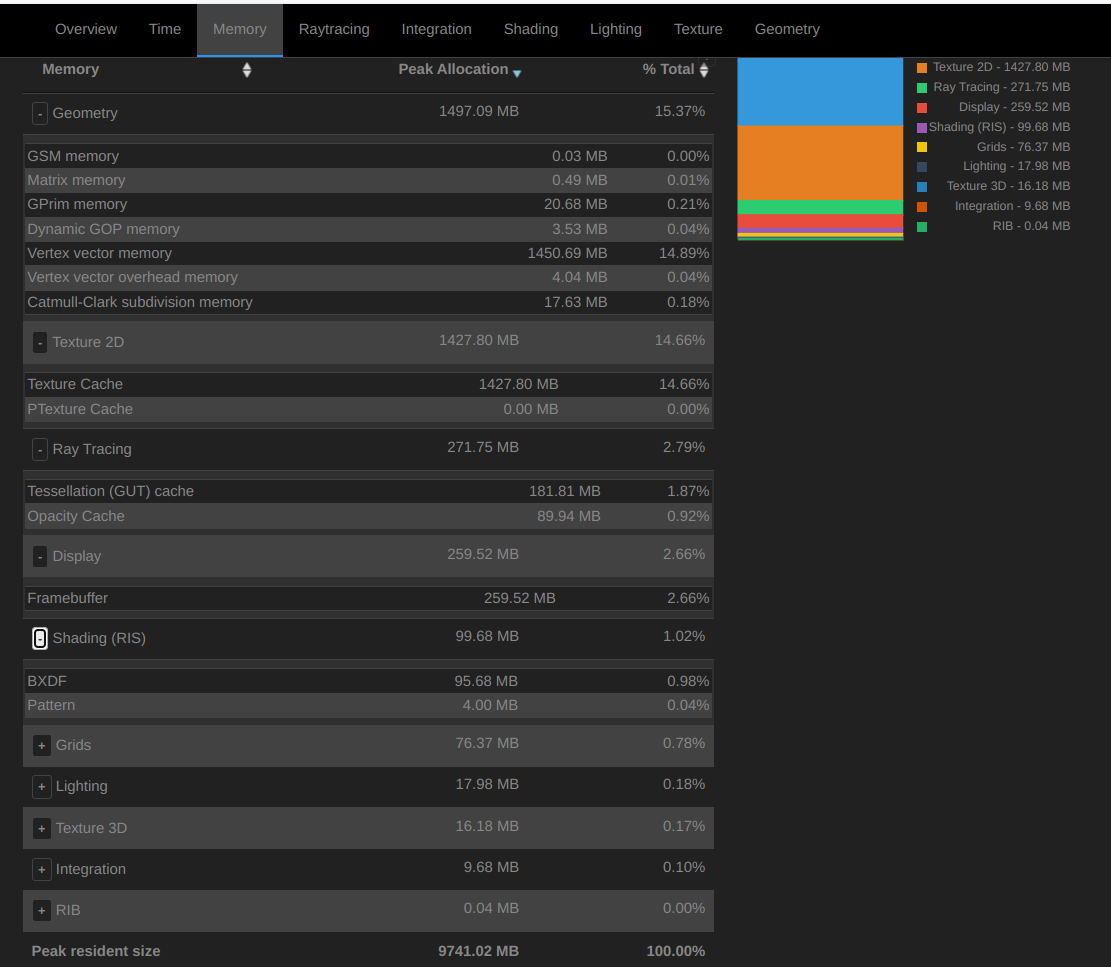
Task: Open the Shading tab
Action: click(531, 29)
